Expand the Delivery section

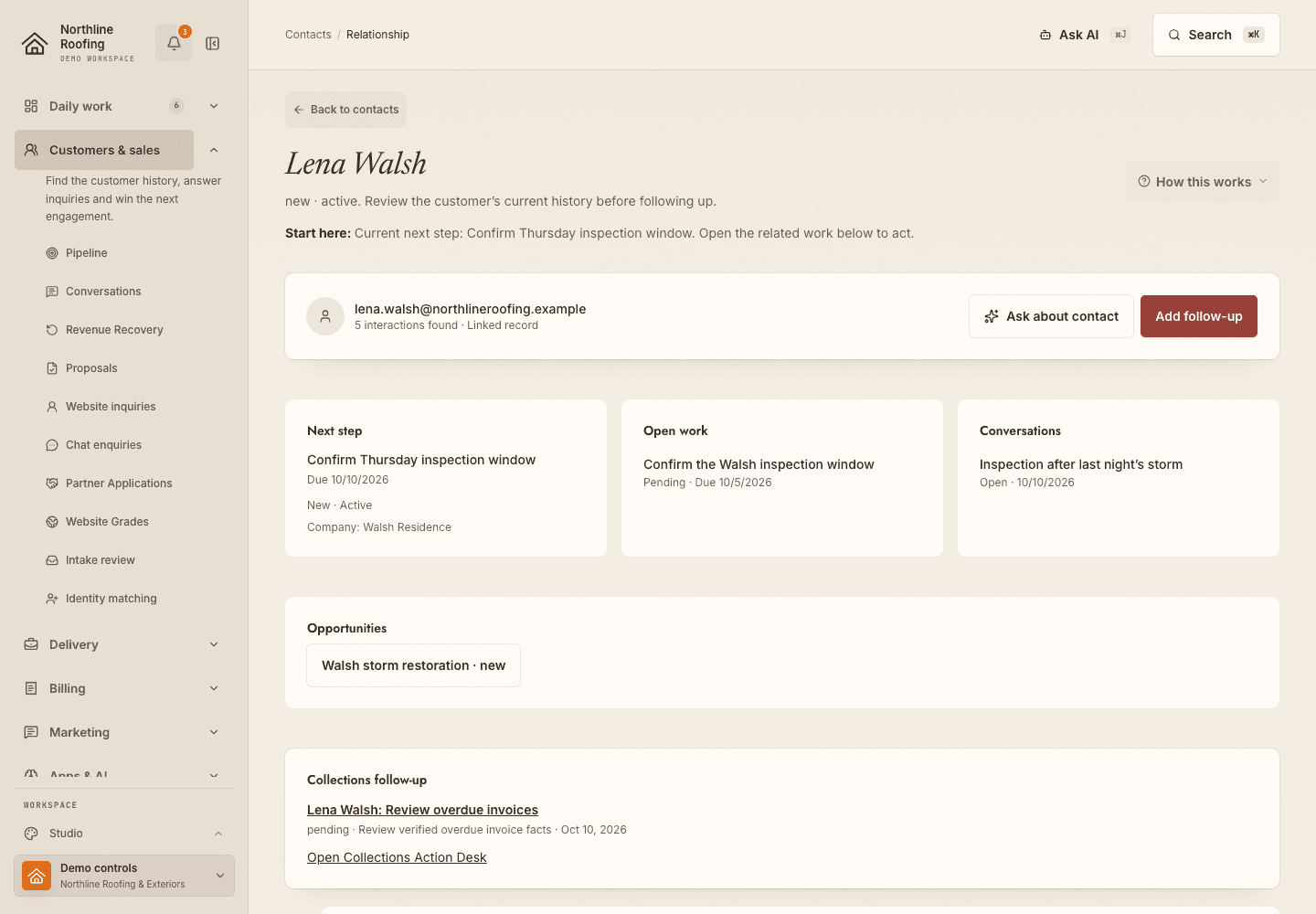point(214,644)
